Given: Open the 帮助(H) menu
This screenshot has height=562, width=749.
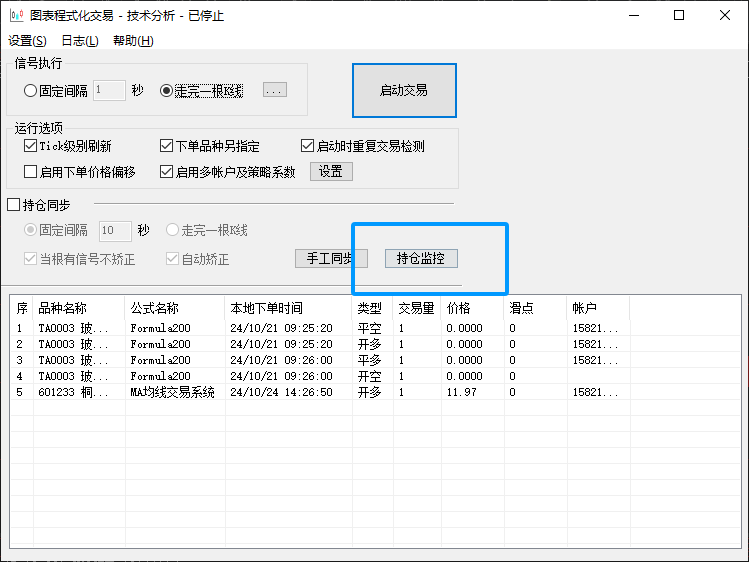Looking at the screenshot, I should click(133, 41).
